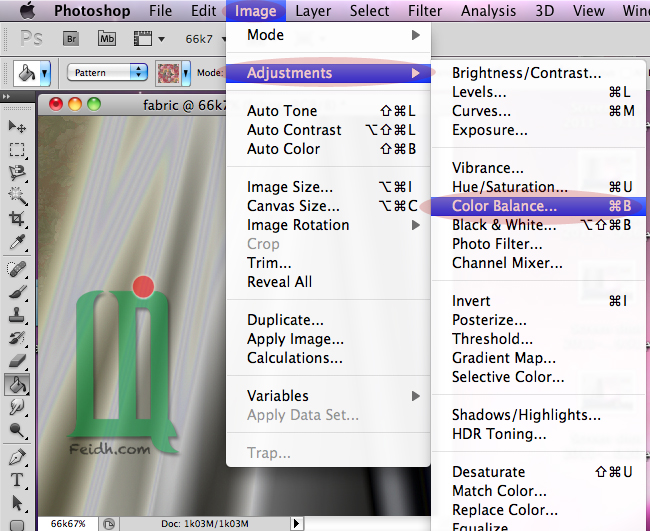650x531 pixels.
Task: Open the File menu
Action: [x=160, y=10]
